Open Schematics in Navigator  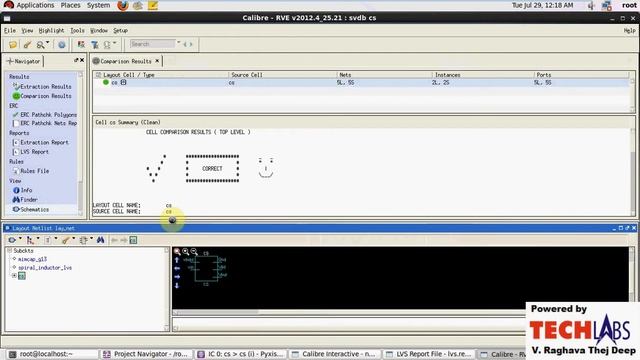[x=31, y=209]
